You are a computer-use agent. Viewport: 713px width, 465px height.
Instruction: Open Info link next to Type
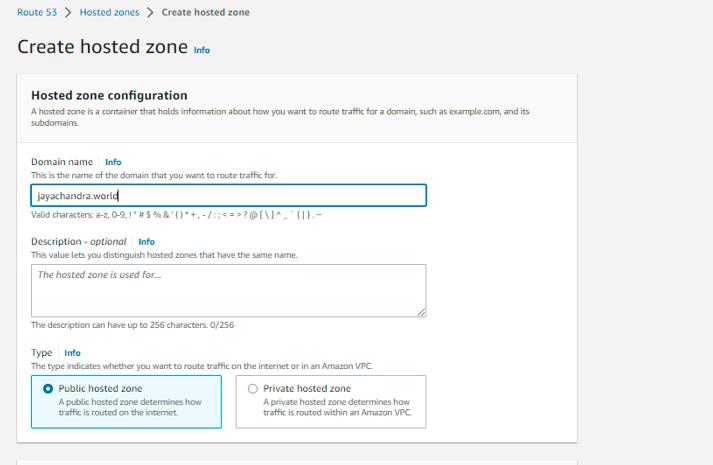(72, 353)
